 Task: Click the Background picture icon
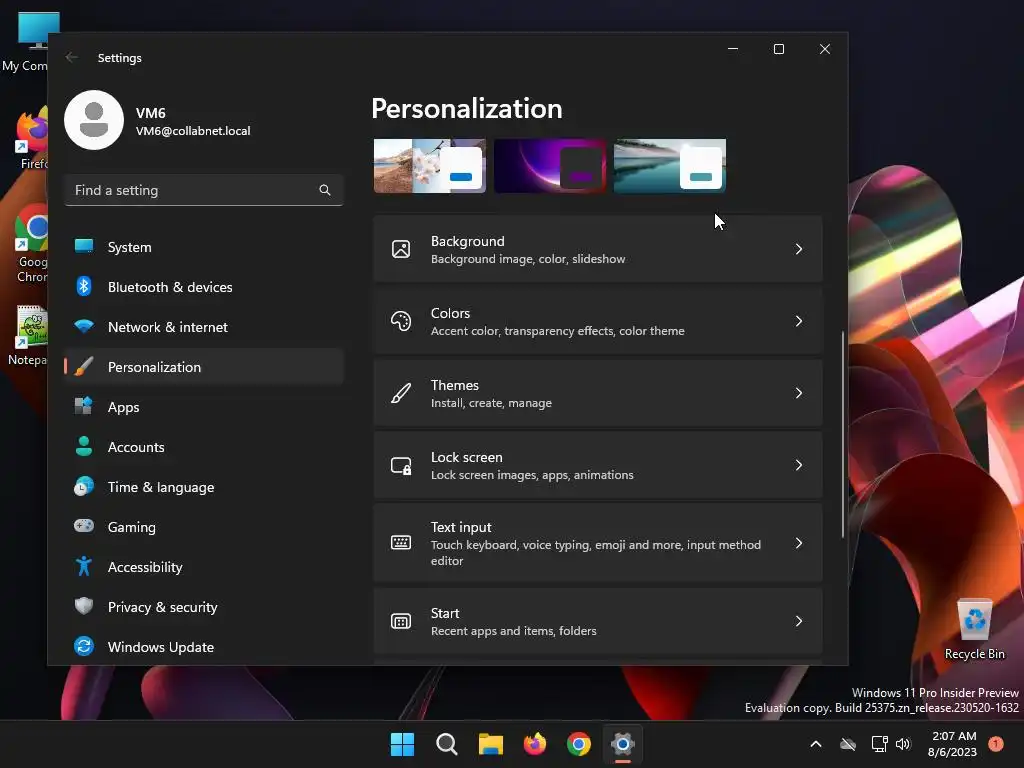click(401, 249)
